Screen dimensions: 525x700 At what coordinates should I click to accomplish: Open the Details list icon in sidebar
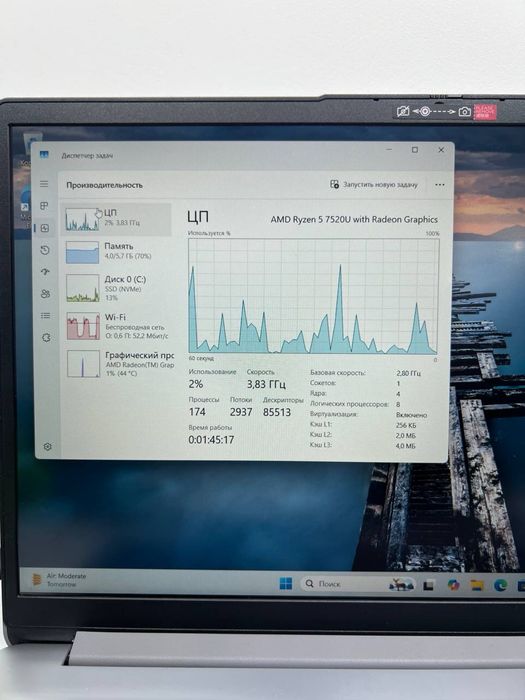(46, 315)
